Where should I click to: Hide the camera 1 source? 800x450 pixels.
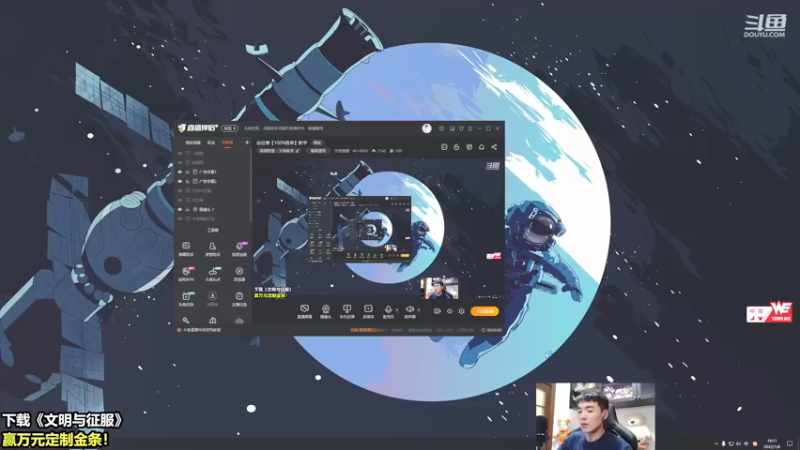tap(180, 209)
